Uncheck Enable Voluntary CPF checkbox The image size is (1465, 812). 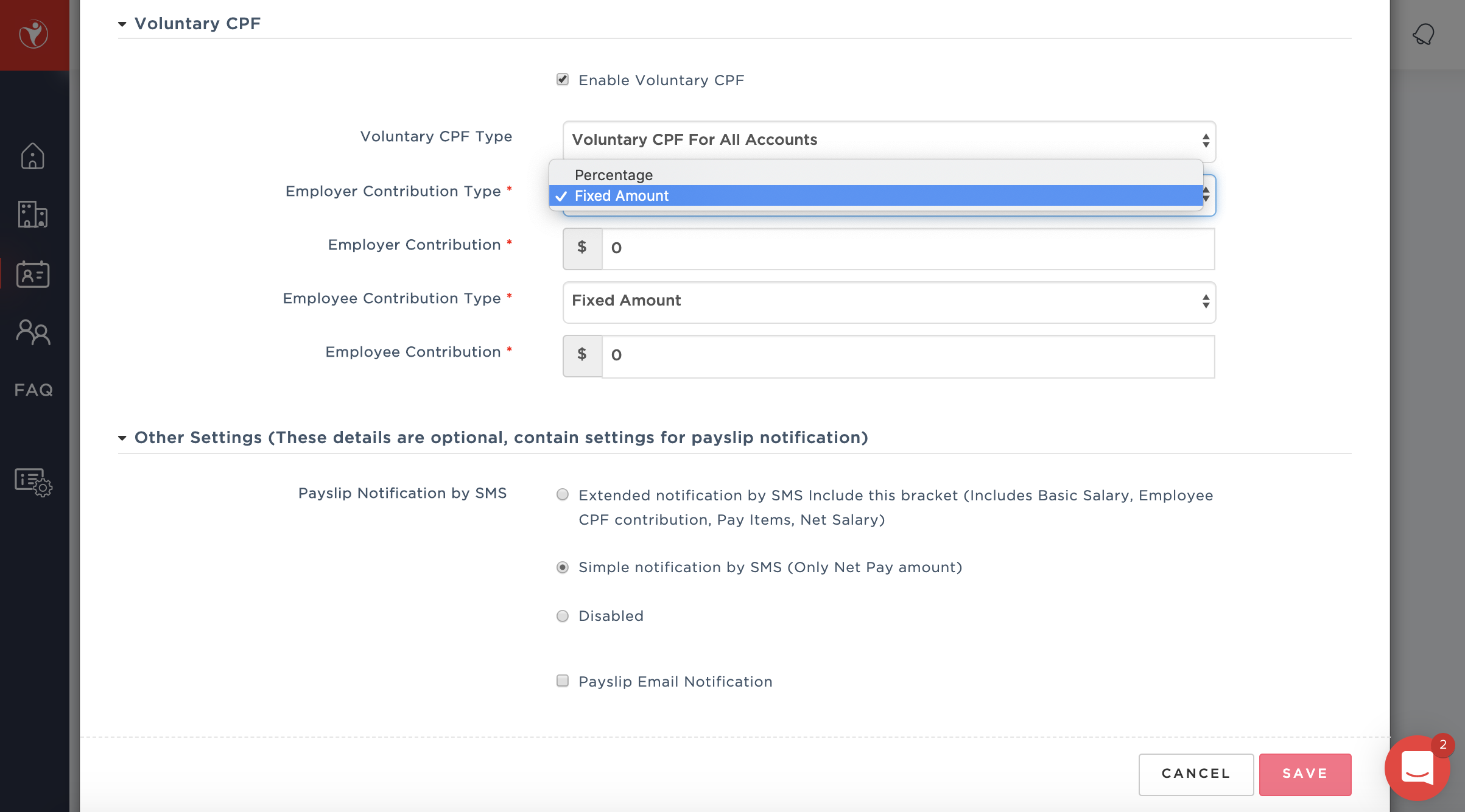tap(563, 80)
